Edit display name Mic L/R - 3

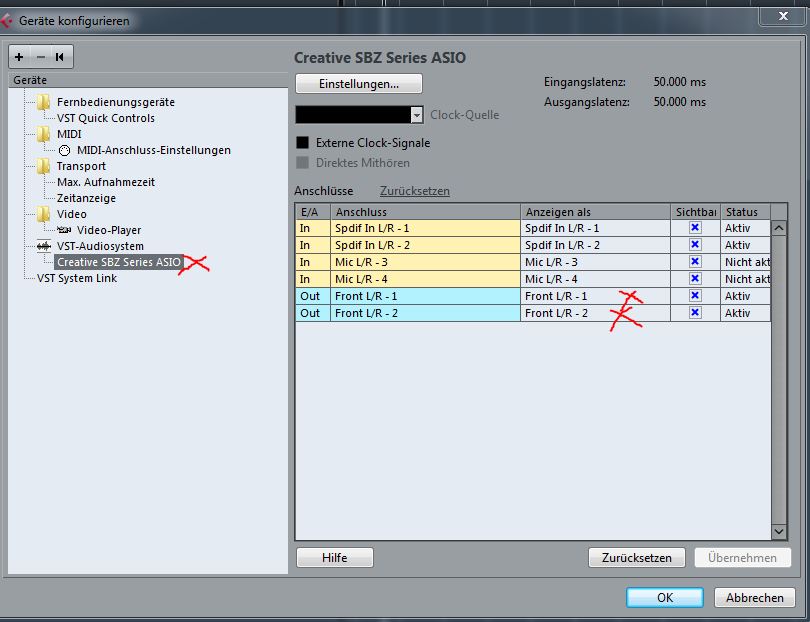pyautogui.click(x=595, y=262)
